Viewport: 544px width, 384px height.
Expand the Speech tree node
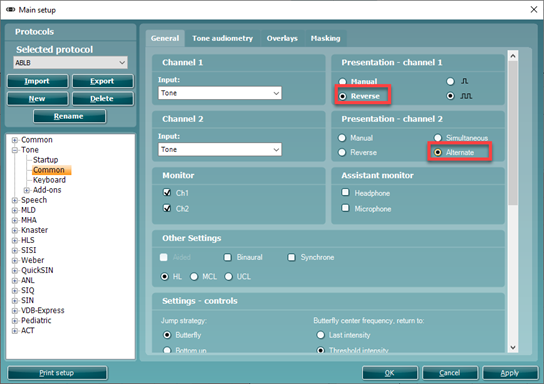click(15, 200)
